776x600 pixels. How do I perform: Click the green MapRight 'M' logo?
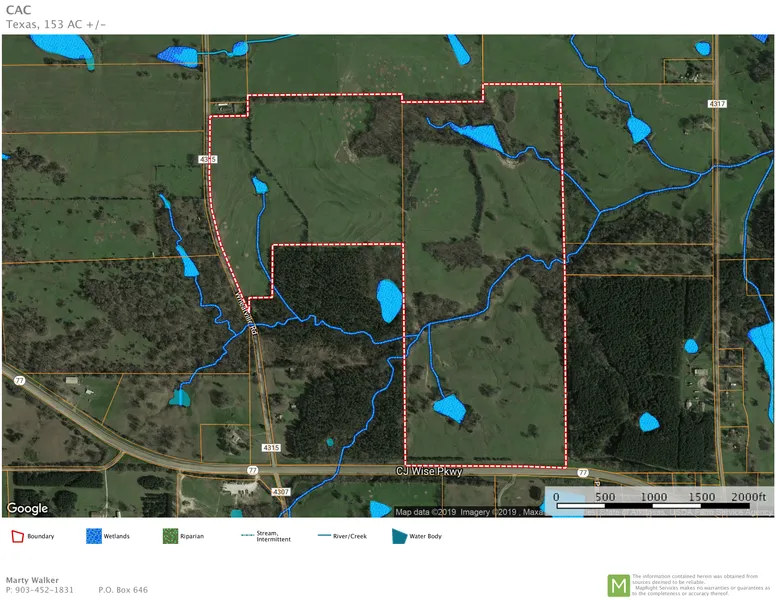pyautogui.click(x=619, y=585)
